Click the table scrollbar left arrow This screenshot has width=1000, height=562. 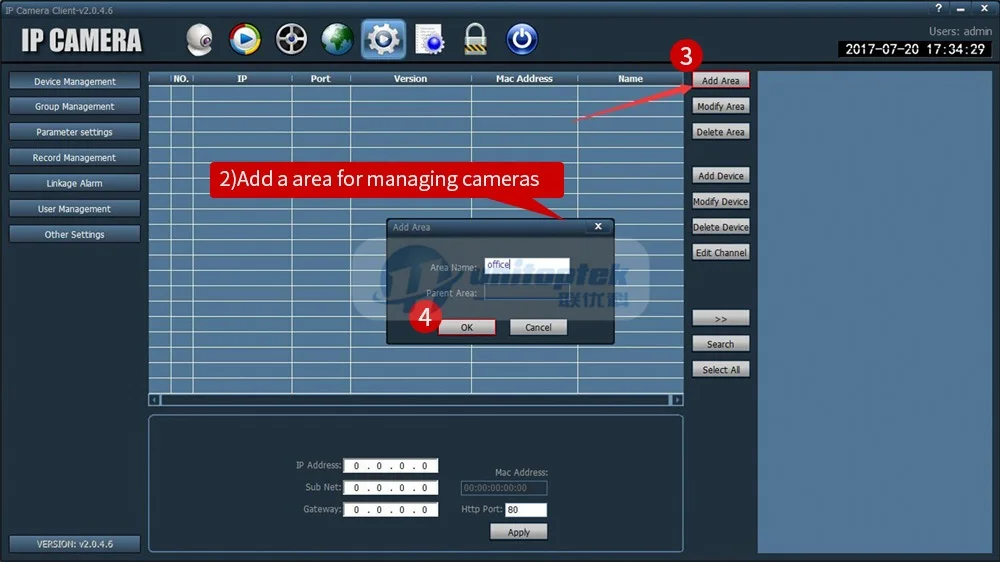point(154,400)
